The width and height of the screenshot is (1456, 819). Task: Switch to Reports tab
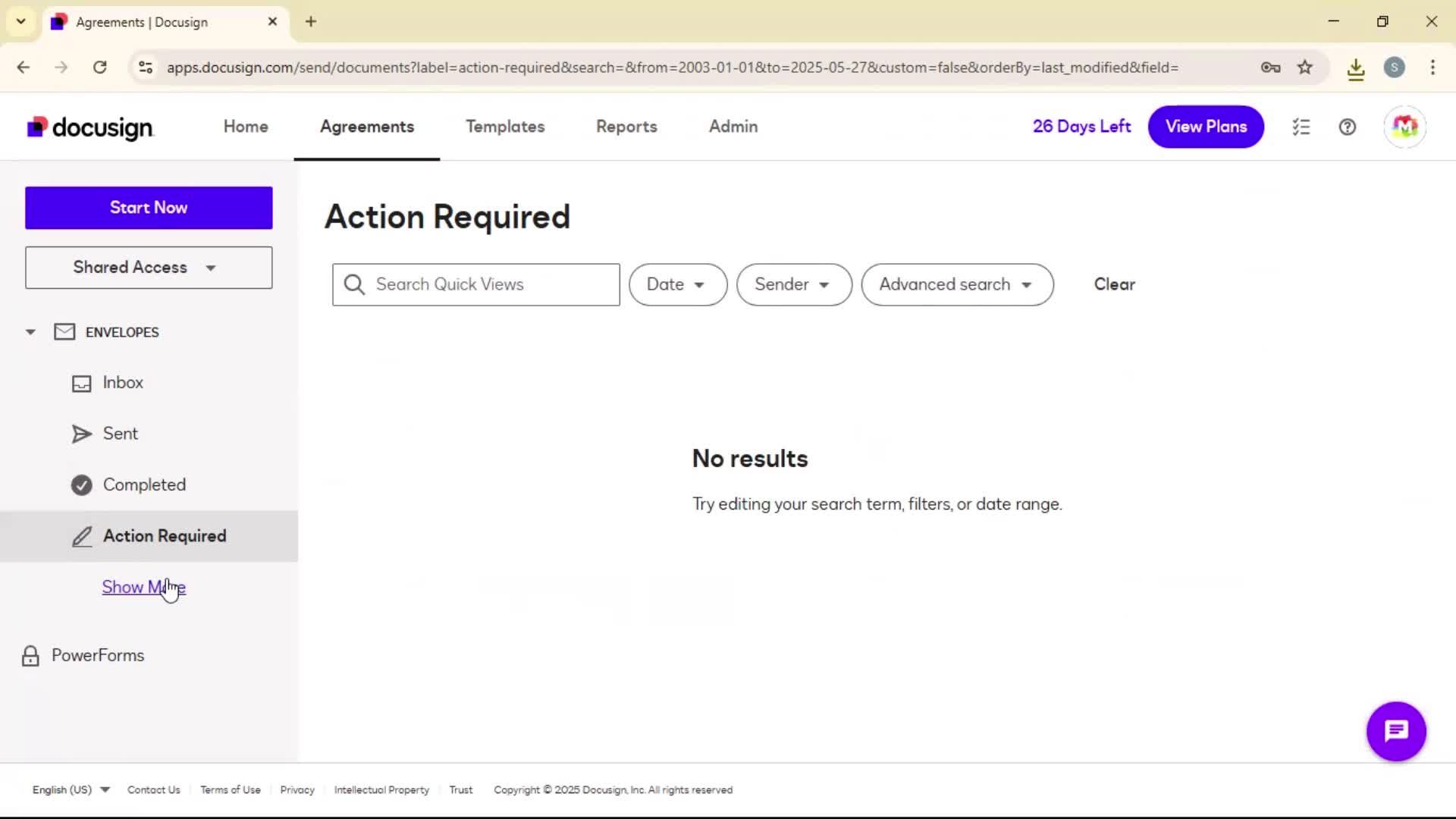pyautogui.click(x=626, y=127)
